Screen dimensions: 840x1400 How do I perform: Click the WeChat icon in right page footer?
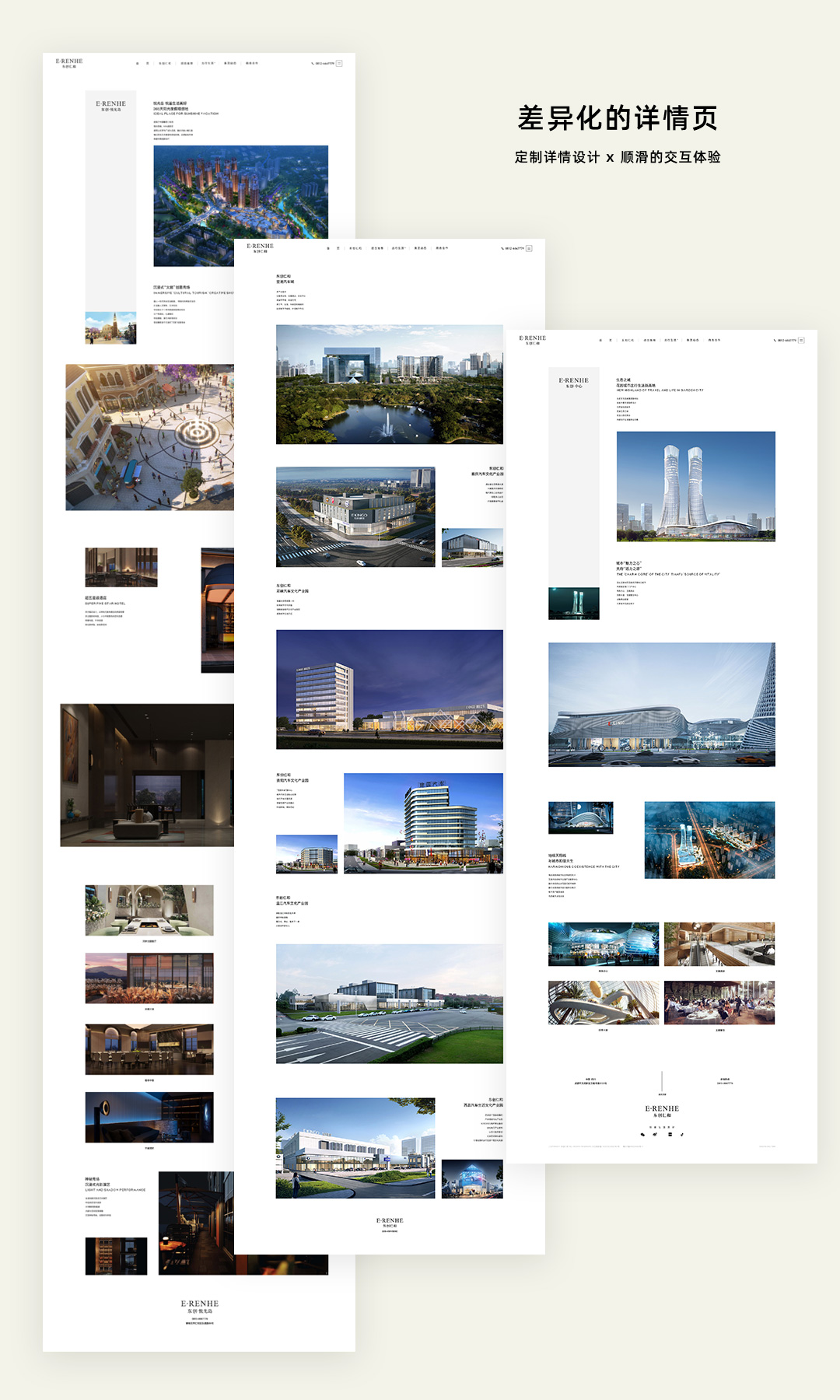(x=642, y=1135)
